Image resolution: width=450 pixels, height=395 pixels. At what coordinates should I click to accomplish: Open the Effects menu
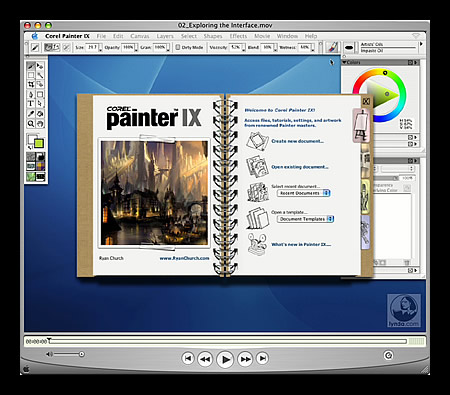(x=238, y=36)
